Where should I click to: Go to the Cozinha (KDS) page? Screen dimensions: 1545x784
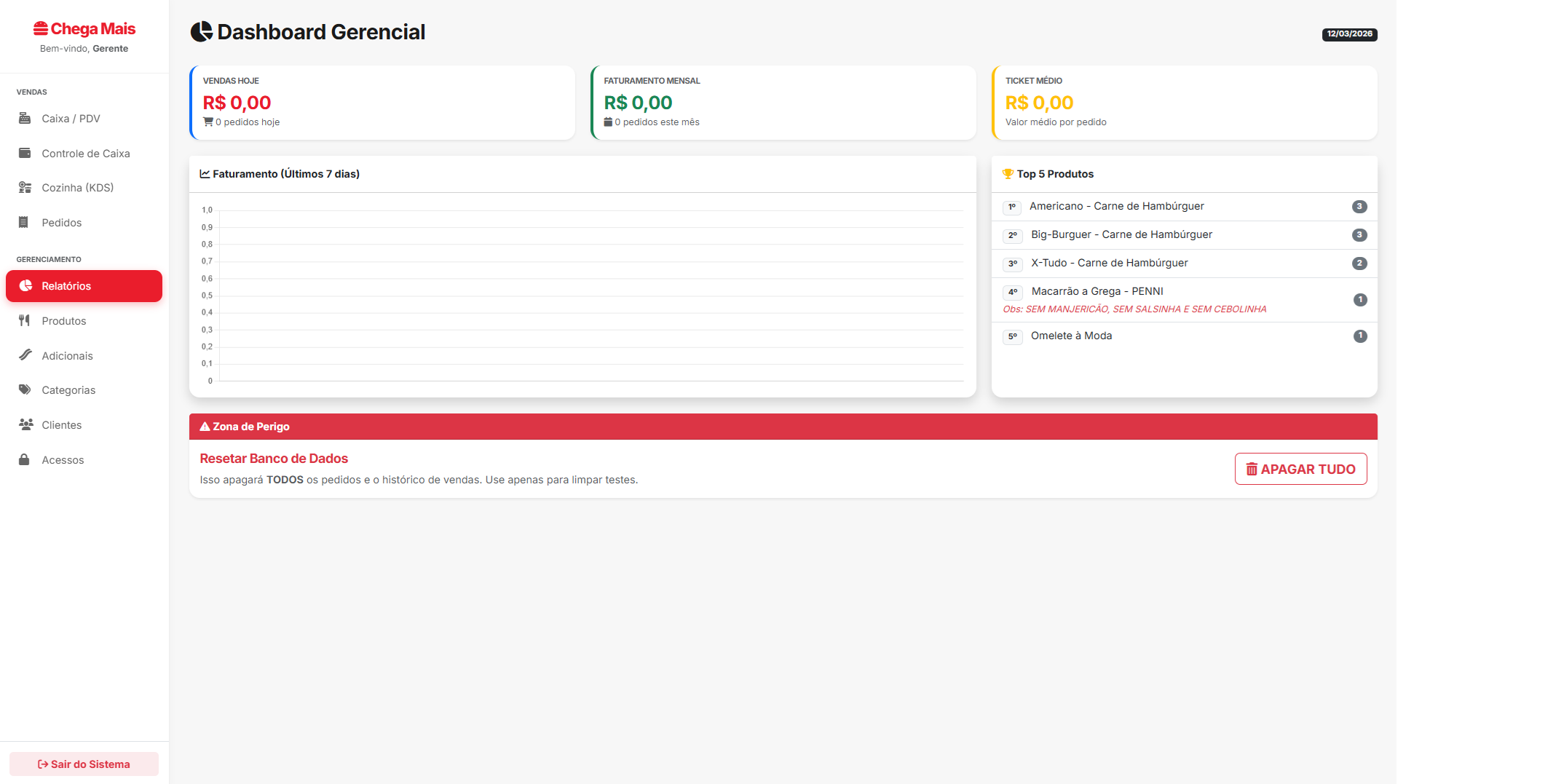coord(77,188)
